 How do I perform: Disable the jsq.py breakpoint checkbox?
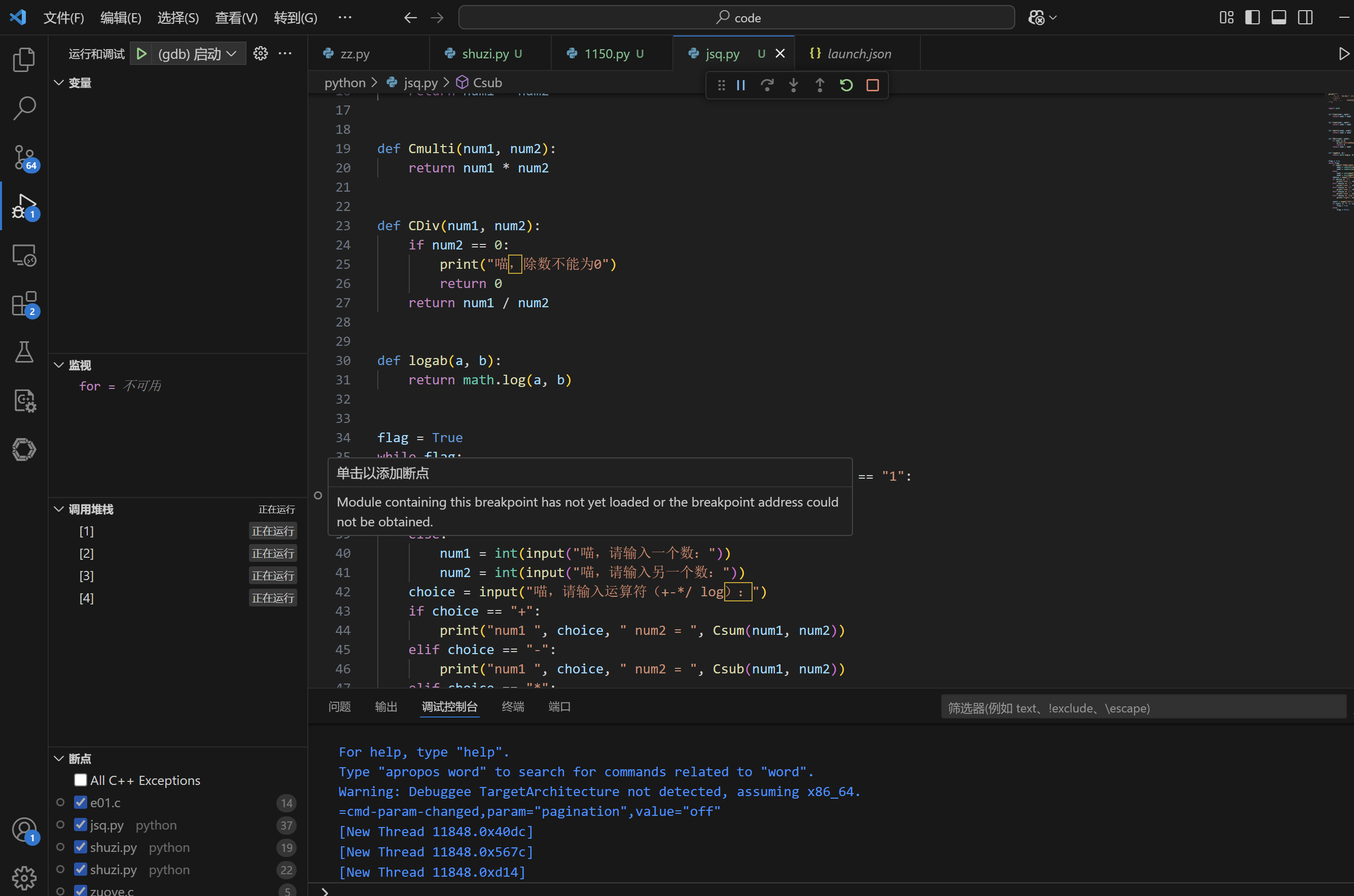point(81,825)
